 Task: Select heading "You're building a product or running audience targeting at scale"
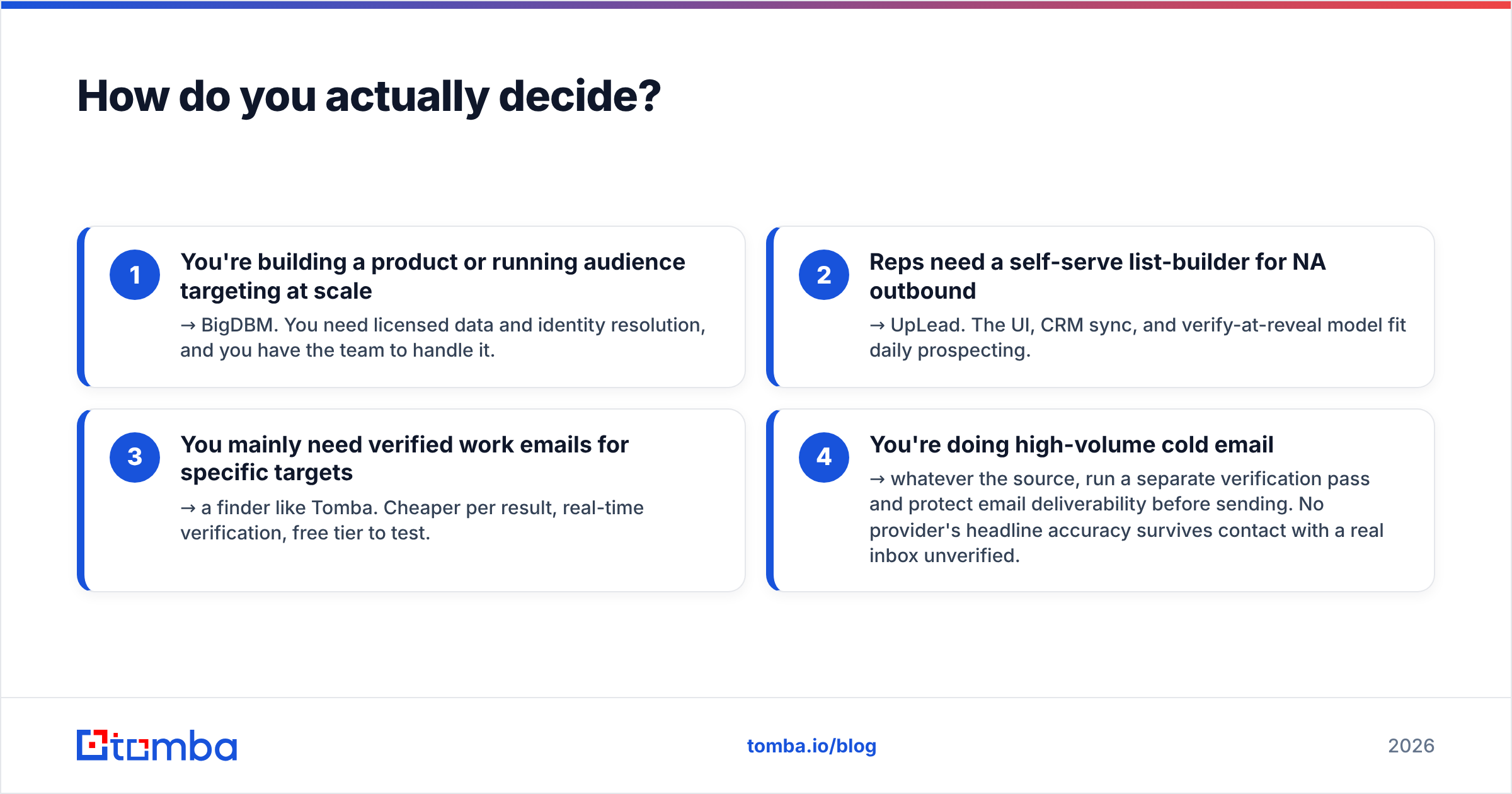[433, 276]
